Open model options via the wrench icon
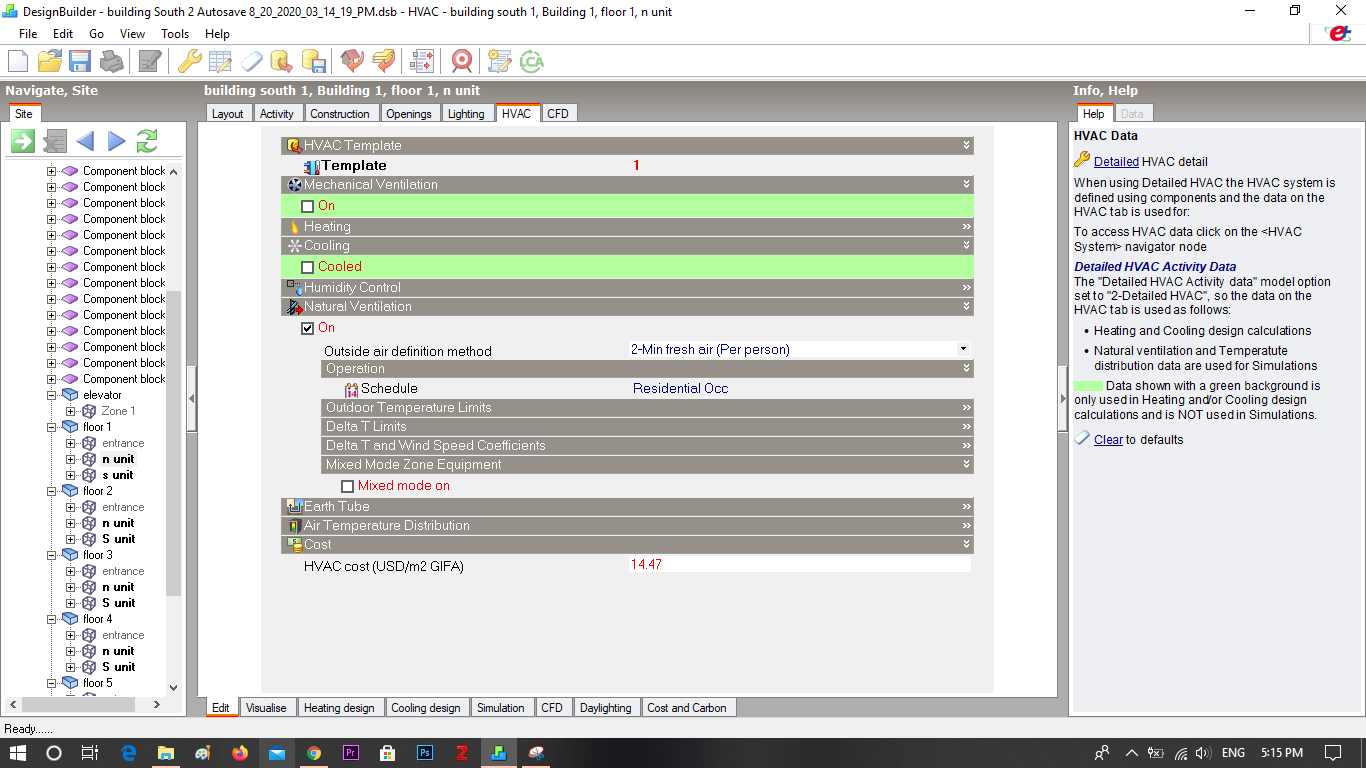Screen dimensions: 1366x768 point(190,61)
